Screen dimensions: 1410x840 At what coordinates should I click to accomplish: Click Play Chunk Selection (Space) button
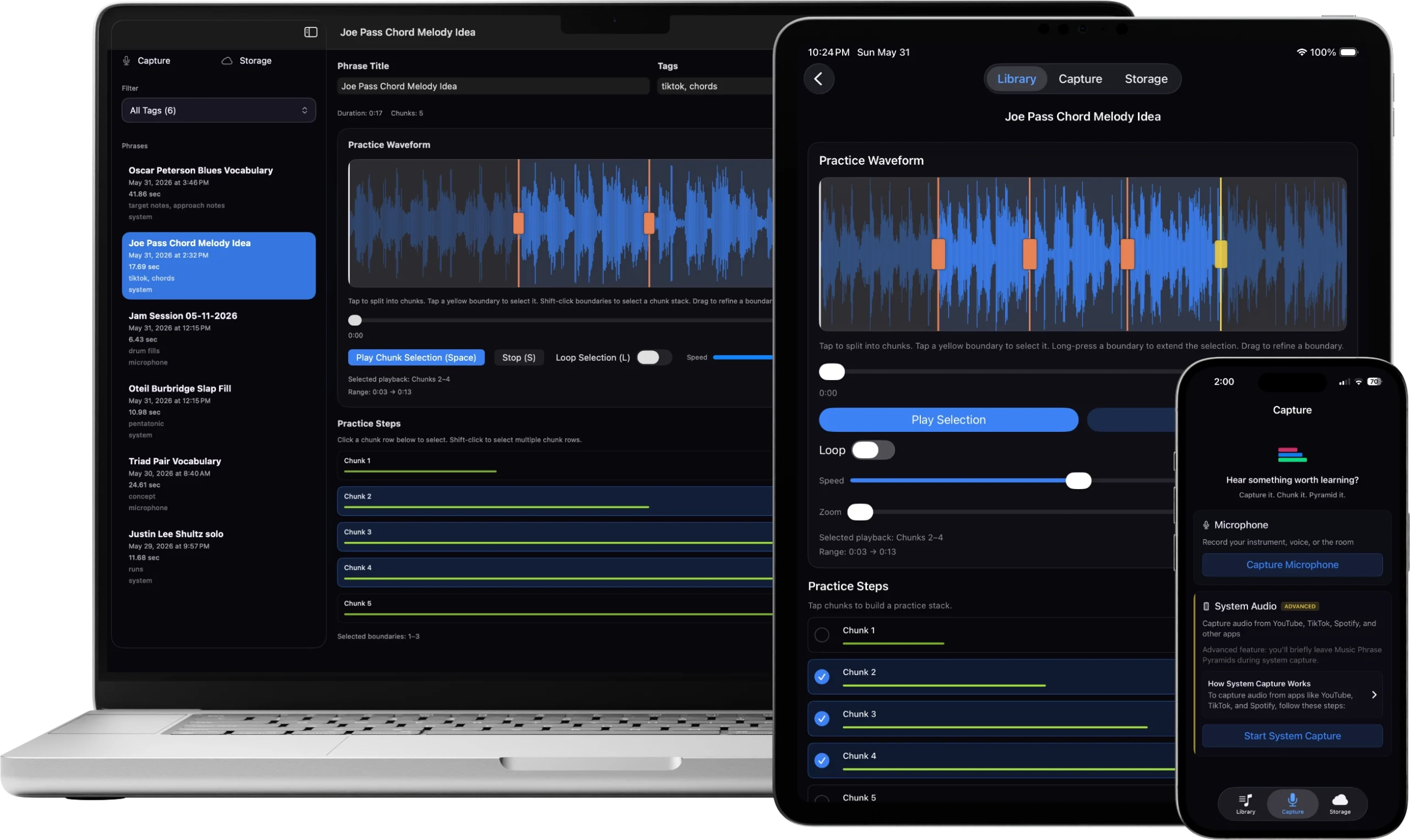pos(416,357)
